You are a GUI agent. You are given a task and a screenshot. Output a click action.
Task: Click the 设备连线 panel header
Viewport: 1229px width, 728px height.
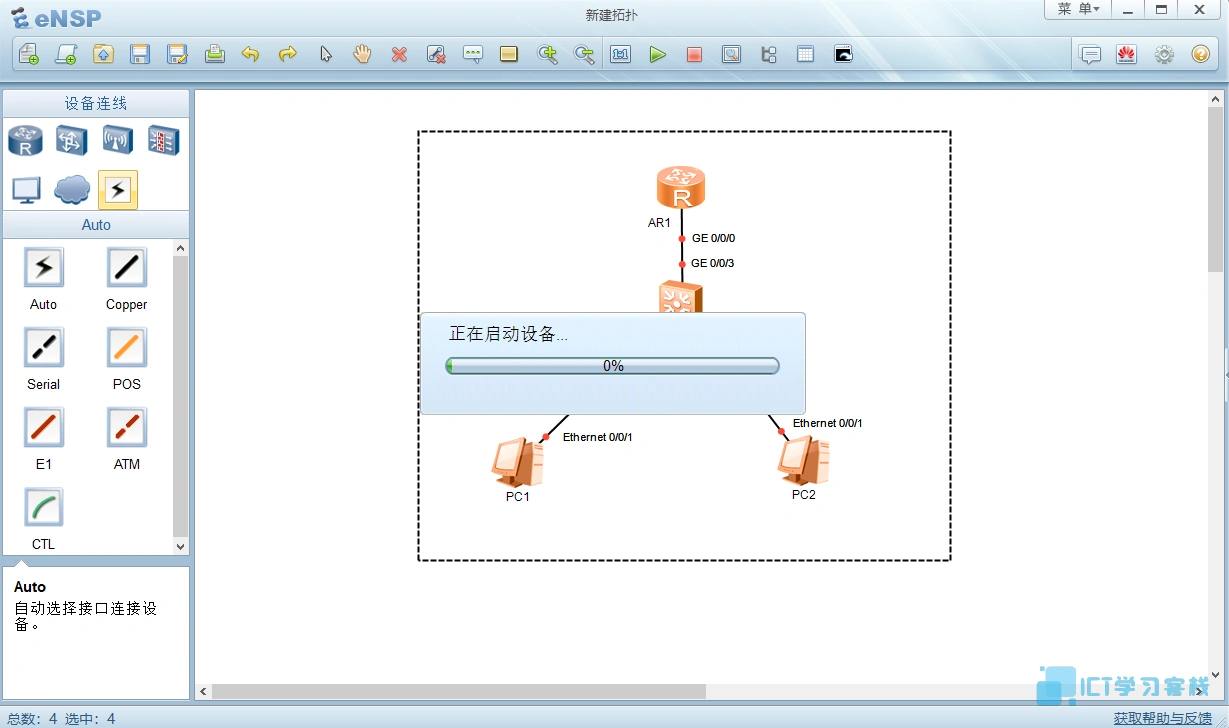coord(96,103)
